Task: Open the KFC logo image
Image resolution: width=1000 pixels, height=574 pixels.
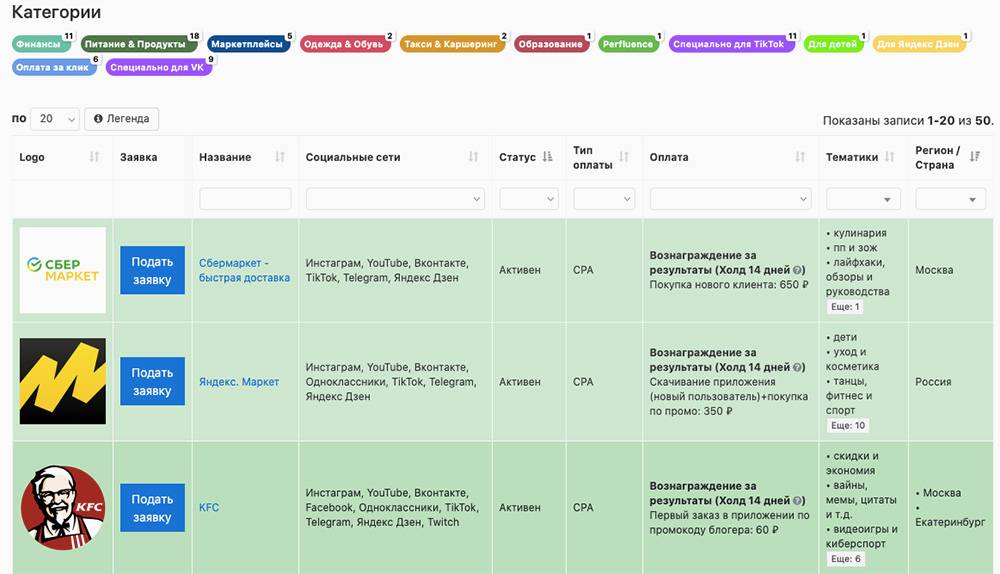Action: click(62, 508)
